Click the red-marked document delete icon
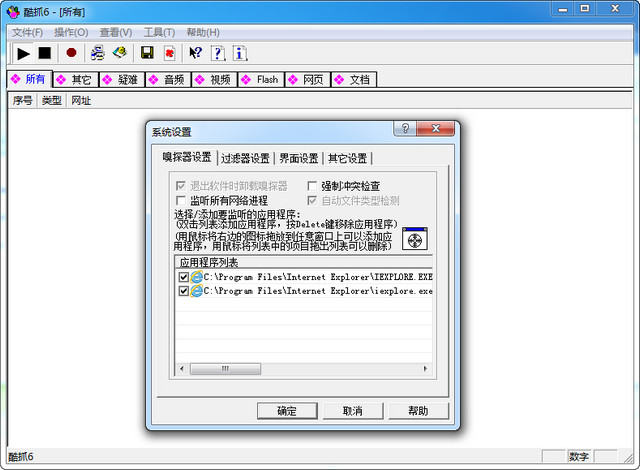 tap(169, 53)
